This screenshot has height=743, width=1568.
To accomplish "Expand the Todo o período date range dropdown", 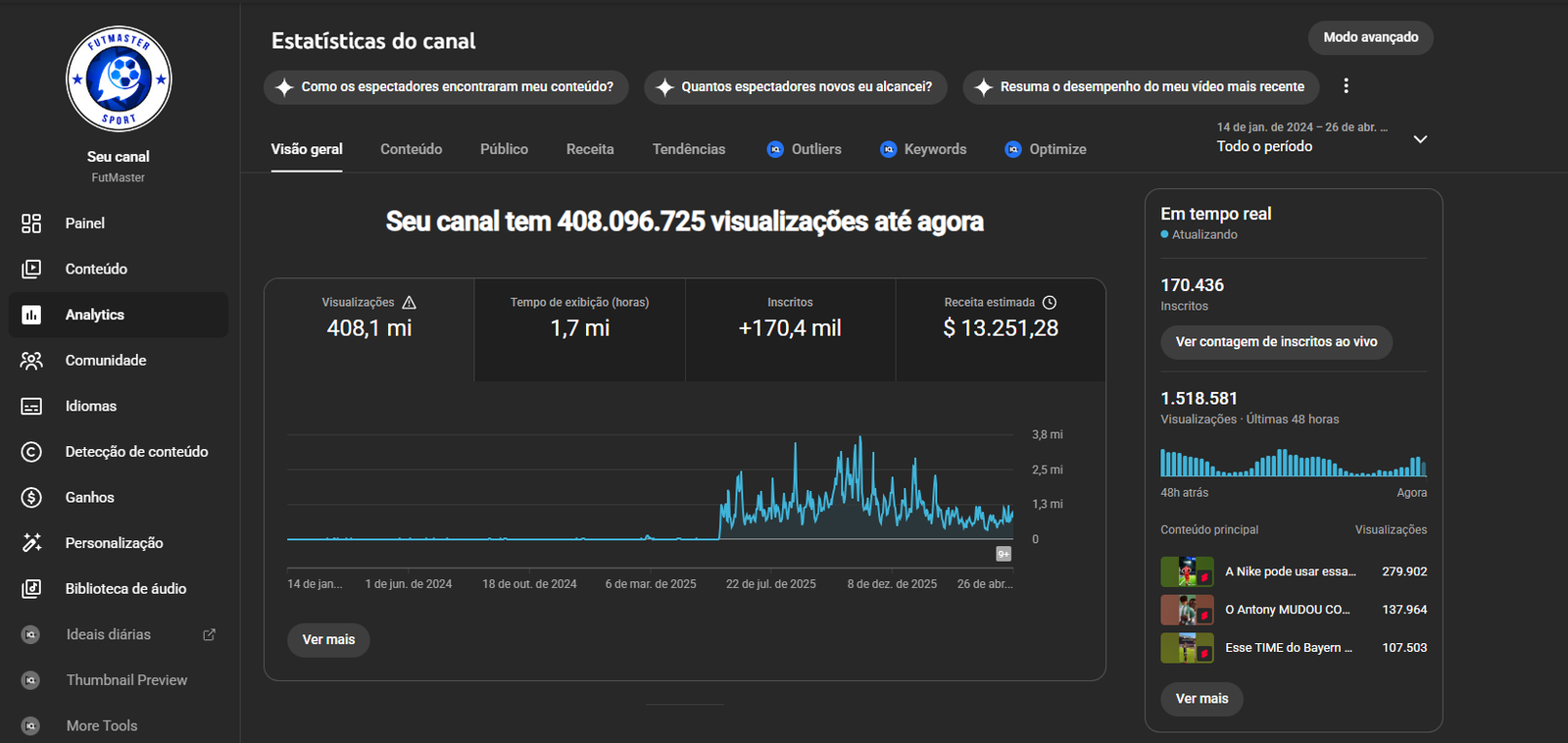I will click(x=1420, y=139).
